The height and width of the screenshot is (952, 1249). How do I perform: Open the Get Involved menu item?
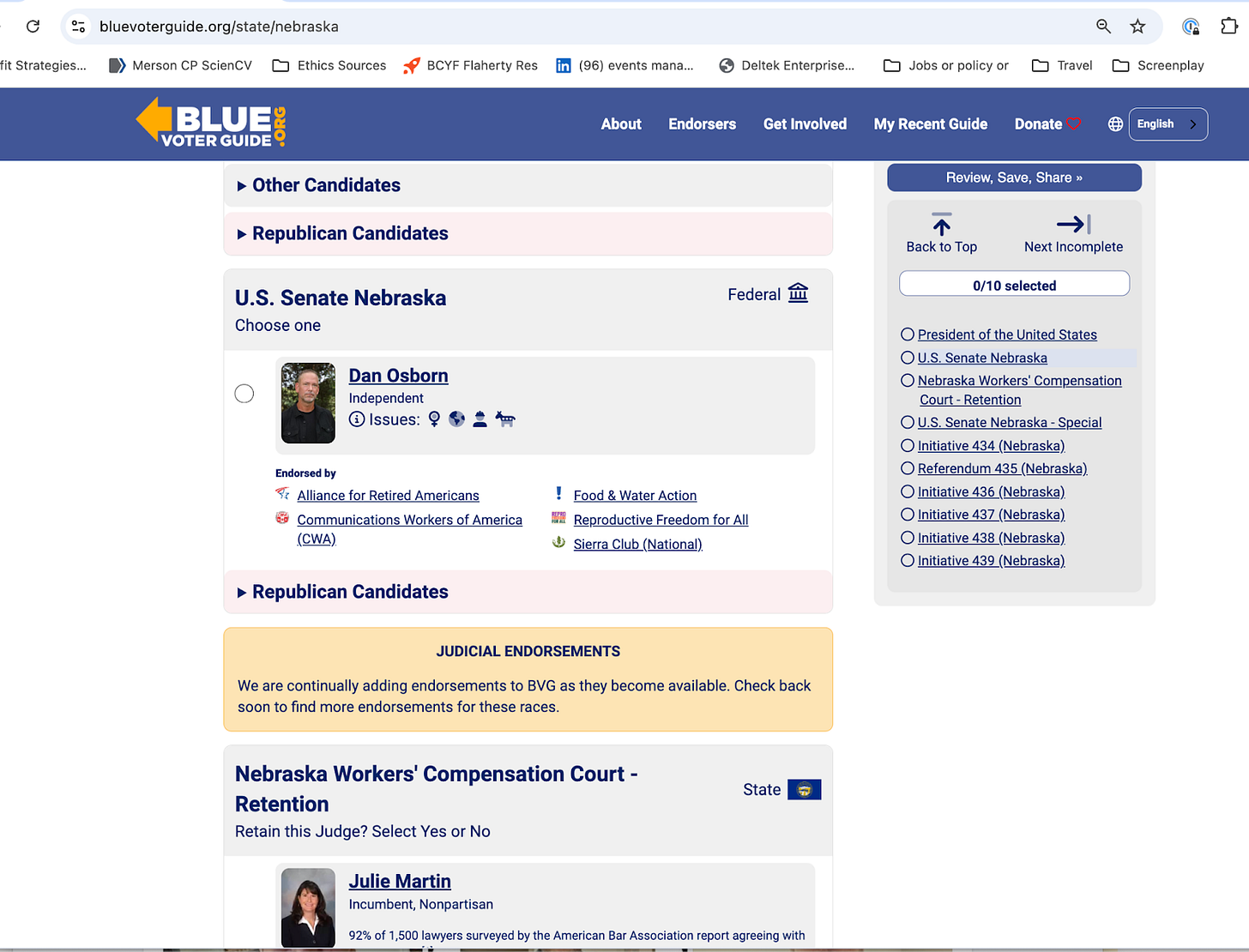(x=805, y=124)
